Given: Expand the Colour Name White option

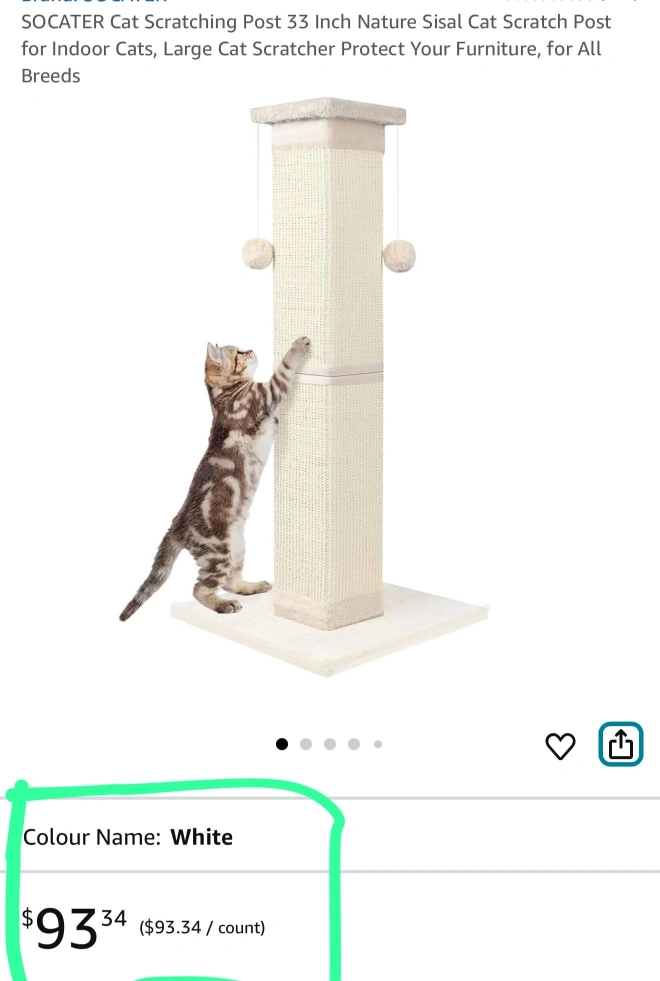Looking at the screenshot, I should (x=330, y=836).
